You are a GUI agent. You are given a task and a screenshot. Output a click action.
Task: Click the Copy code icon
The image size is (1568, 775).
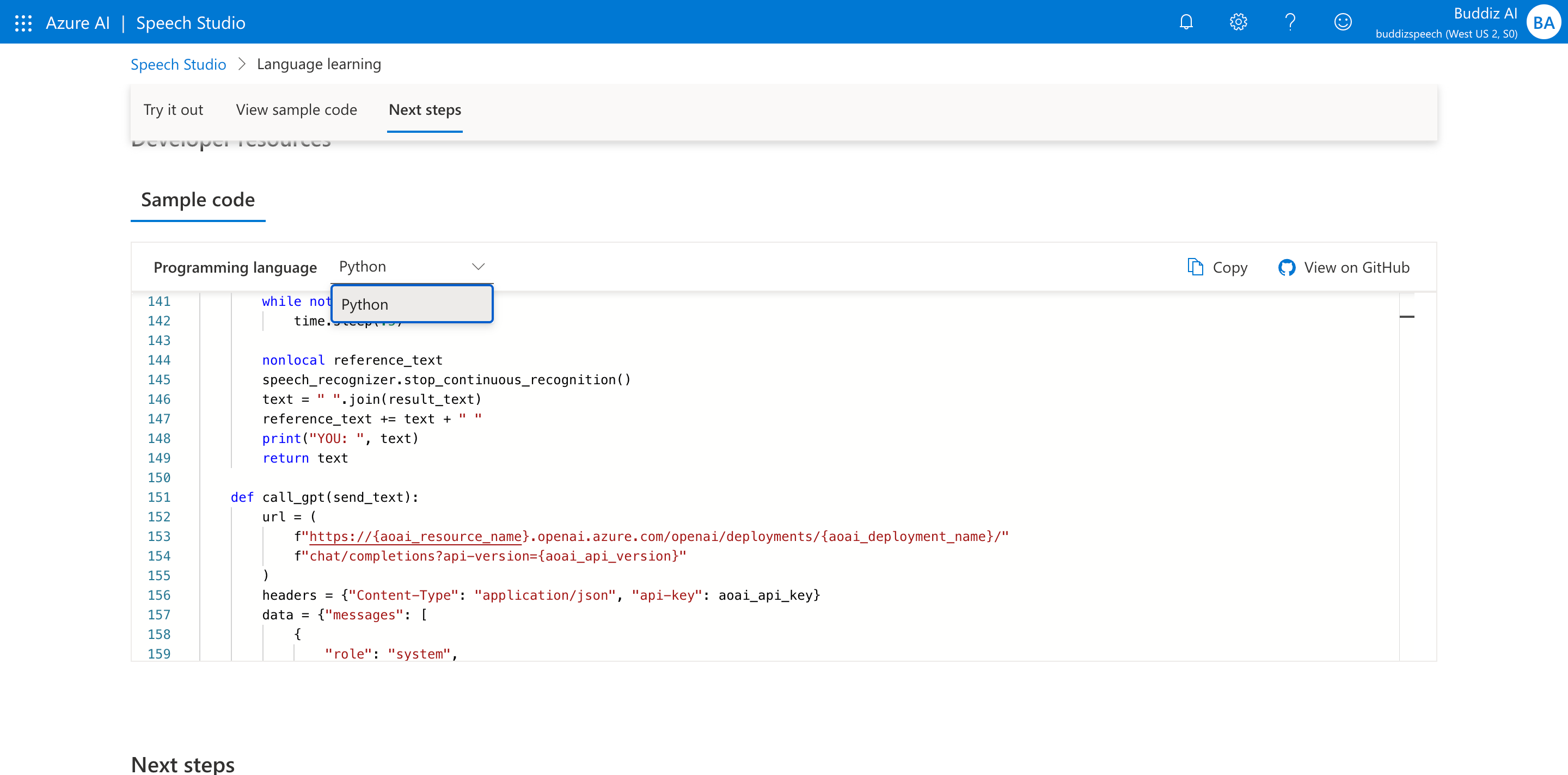(x=1195, y=267)
